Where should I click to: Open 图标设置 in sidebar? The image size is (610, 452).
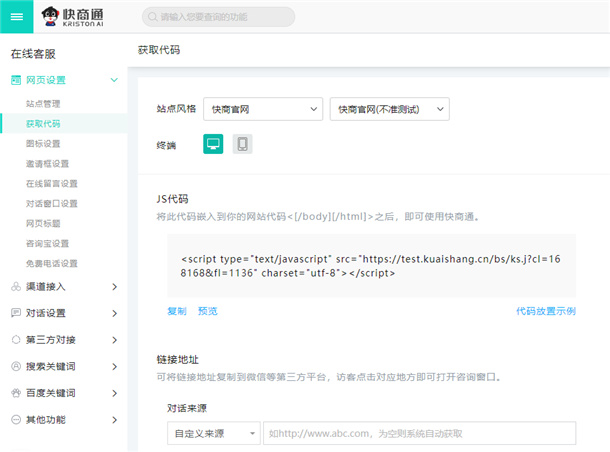[x=44, y=143]
